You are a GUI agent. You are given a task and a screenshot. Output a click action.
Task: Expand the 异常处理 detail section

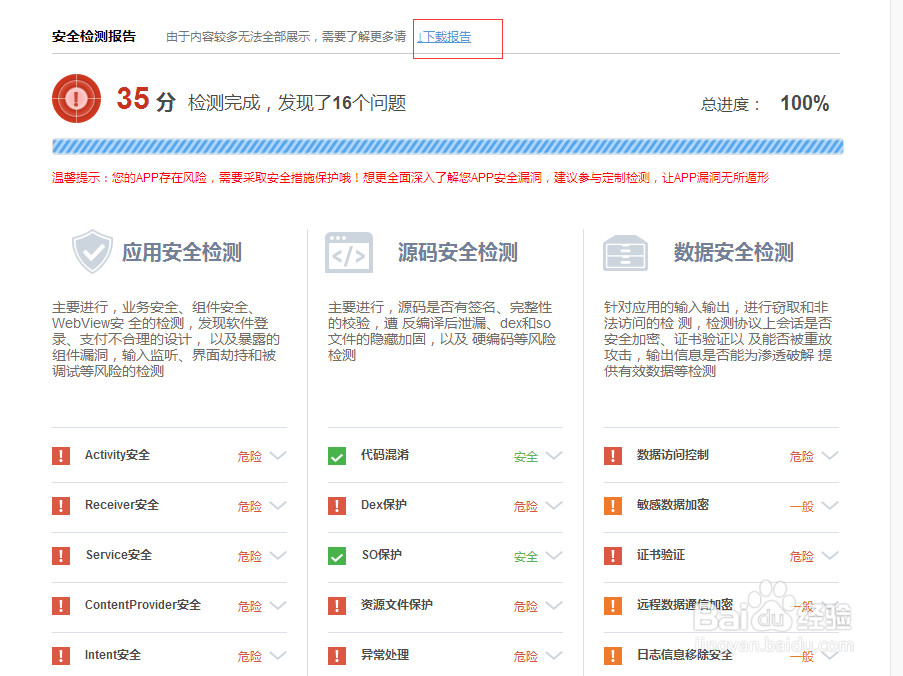pyautogui.click(x=556, y=656)
